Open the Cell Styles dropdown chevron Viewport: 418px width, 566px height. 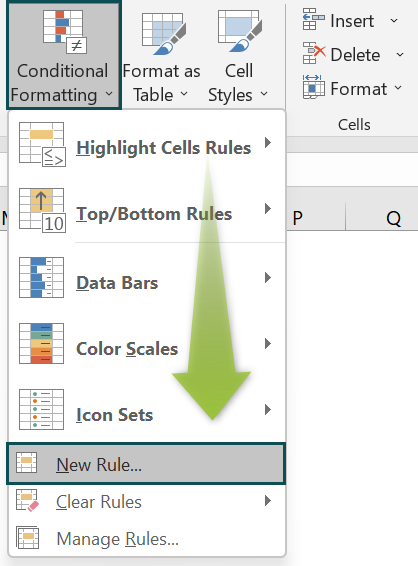point(264,94)
